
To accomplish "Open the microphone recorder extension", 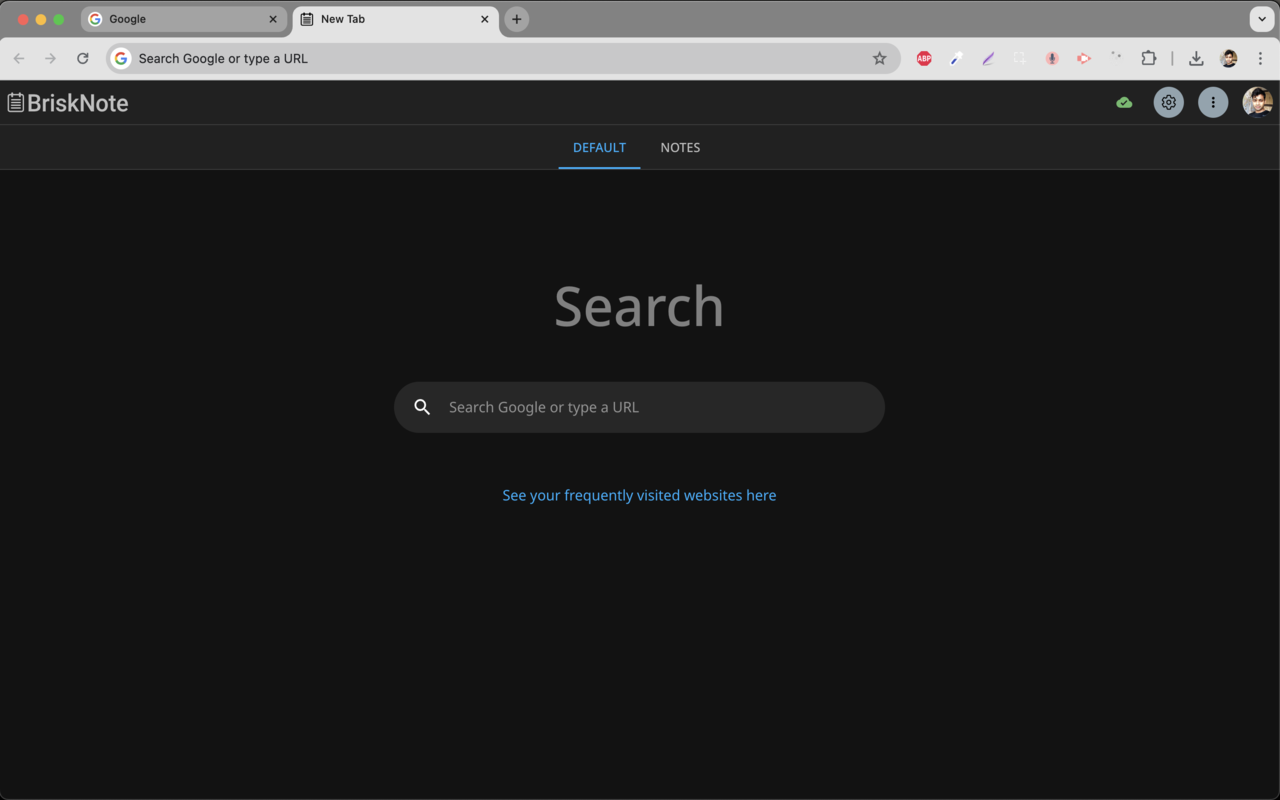I will [1052, 58].
